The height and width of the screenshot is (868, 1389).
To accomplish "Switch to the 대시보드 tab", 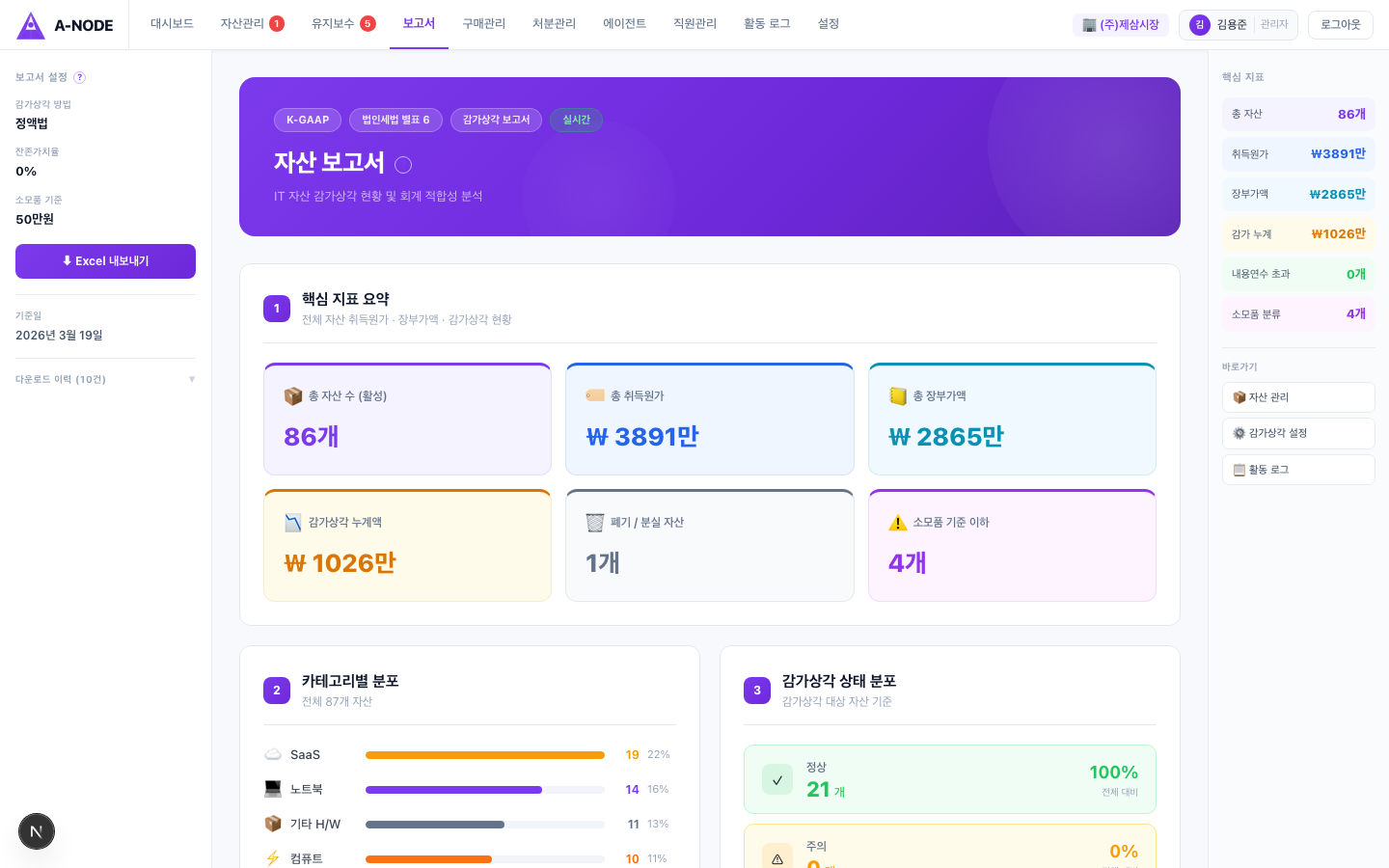I will 171,24.
